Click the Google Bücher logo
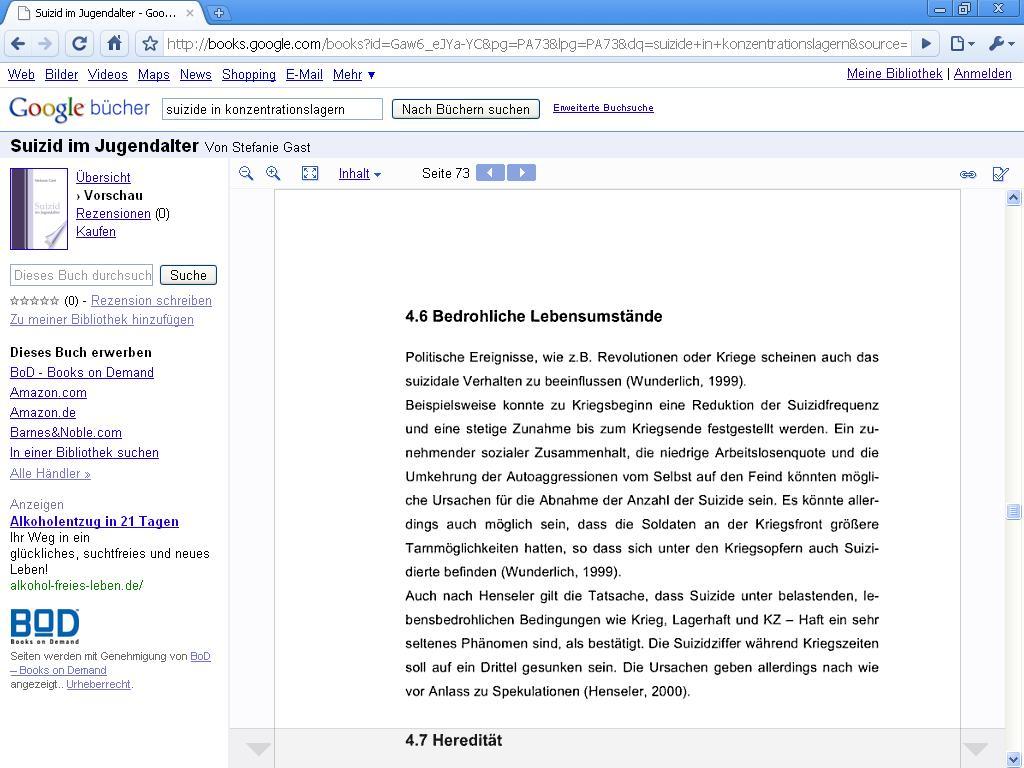 tap(79, 108)
